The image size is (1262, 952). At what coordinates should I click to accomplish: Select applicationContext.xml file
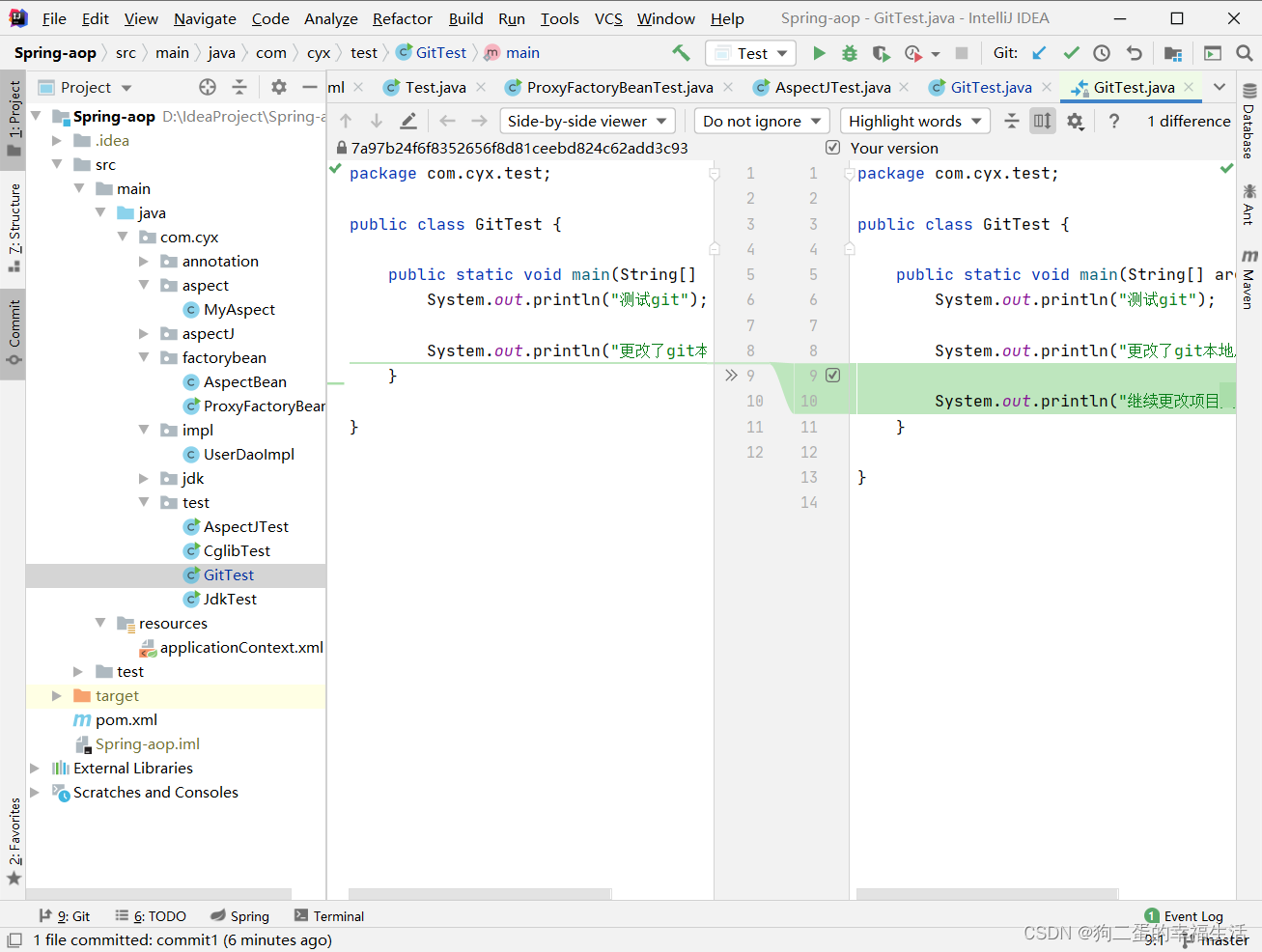[x=241, y=648]
